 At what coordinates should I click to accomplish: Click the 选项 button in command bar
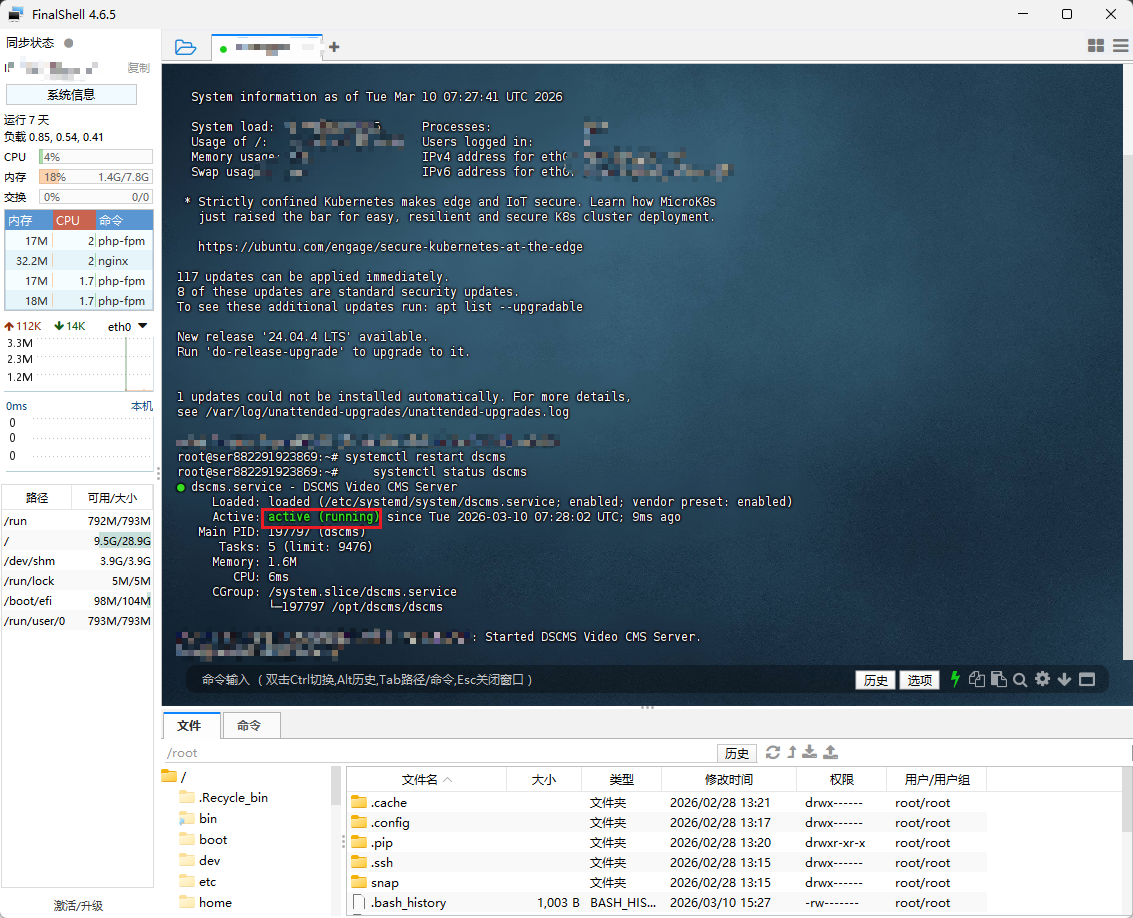[919, 680]
